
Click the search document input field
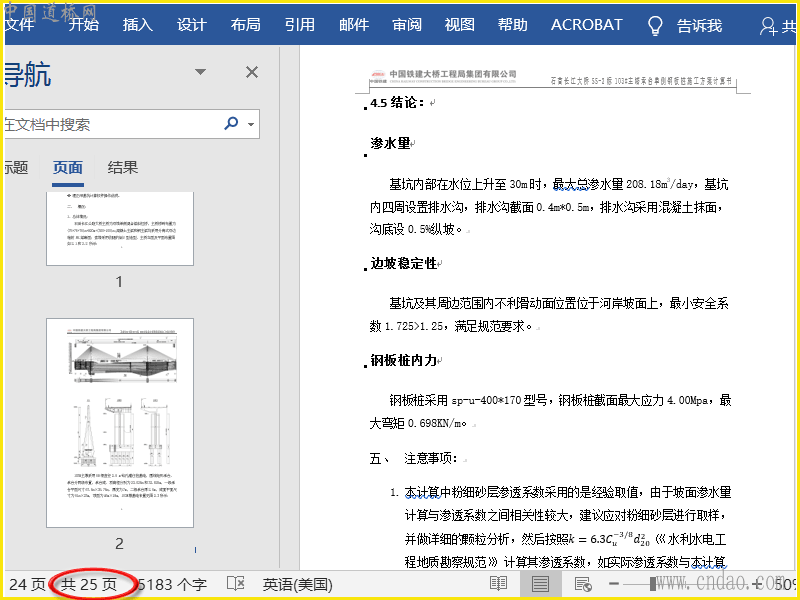tap(111, 124)
